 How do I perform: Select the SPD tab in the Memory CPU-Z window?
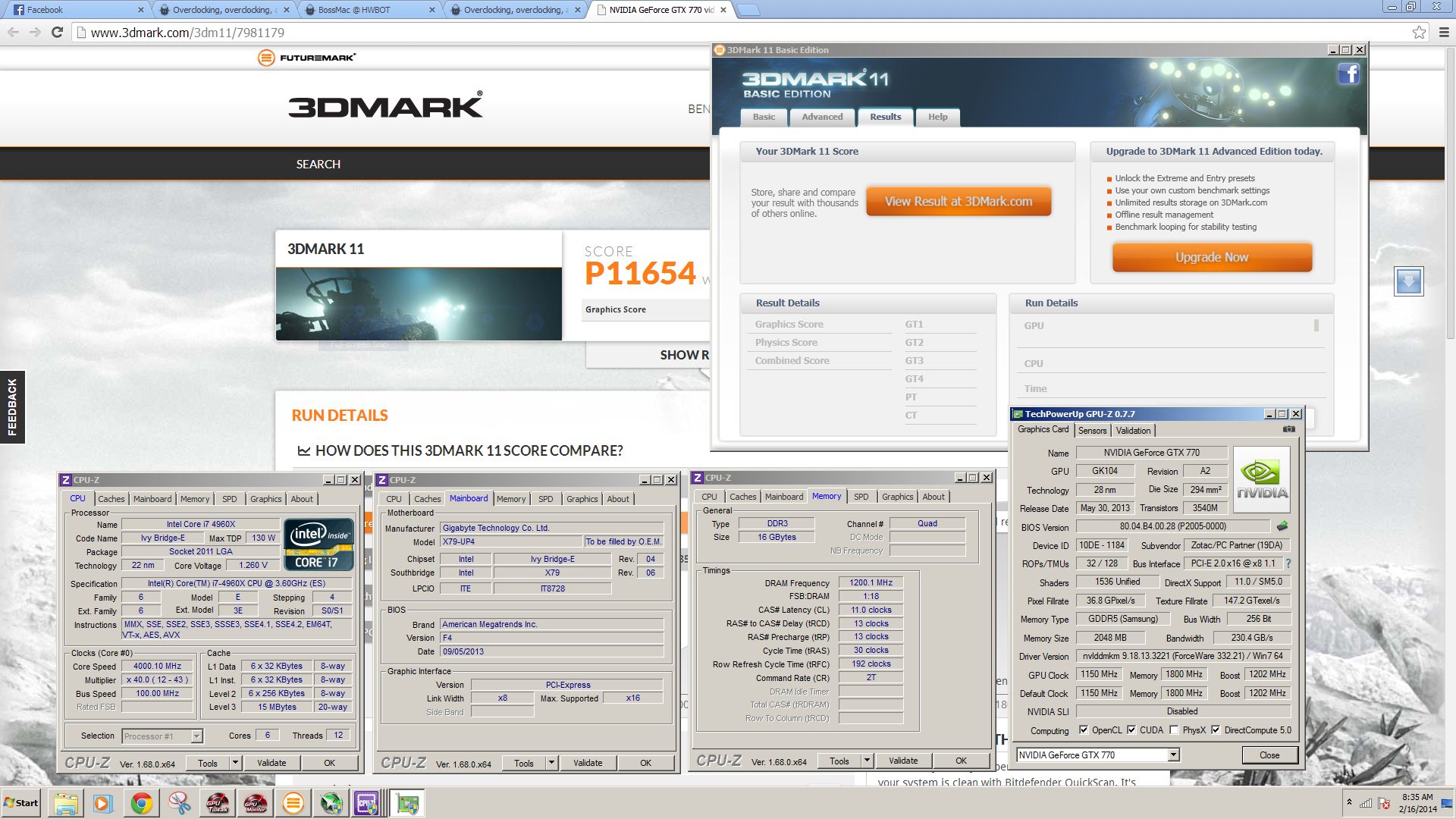click(x=861, y=497)
